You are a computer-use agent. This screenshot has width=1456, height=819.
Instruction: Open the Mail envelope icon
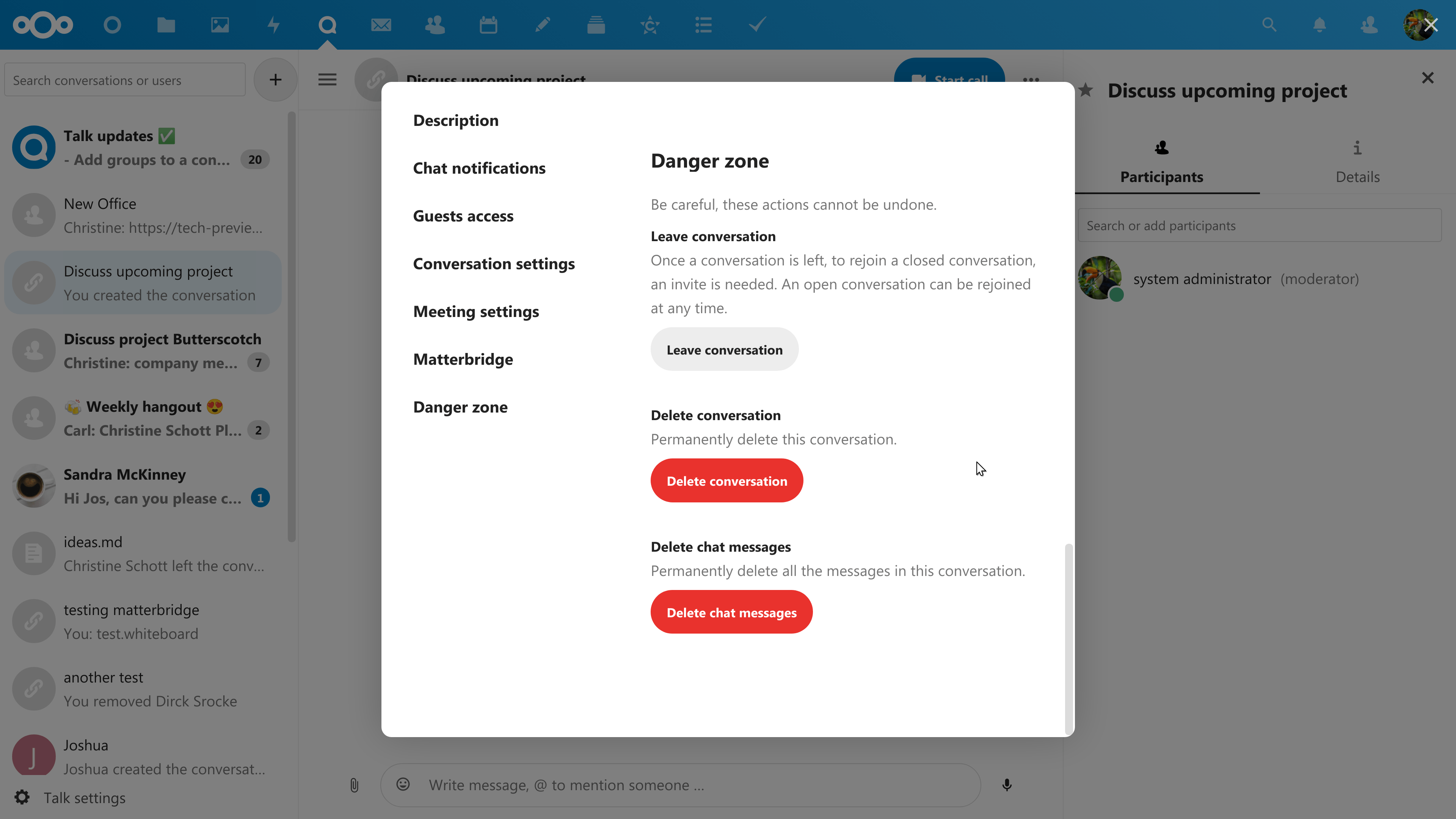[381, 25]
